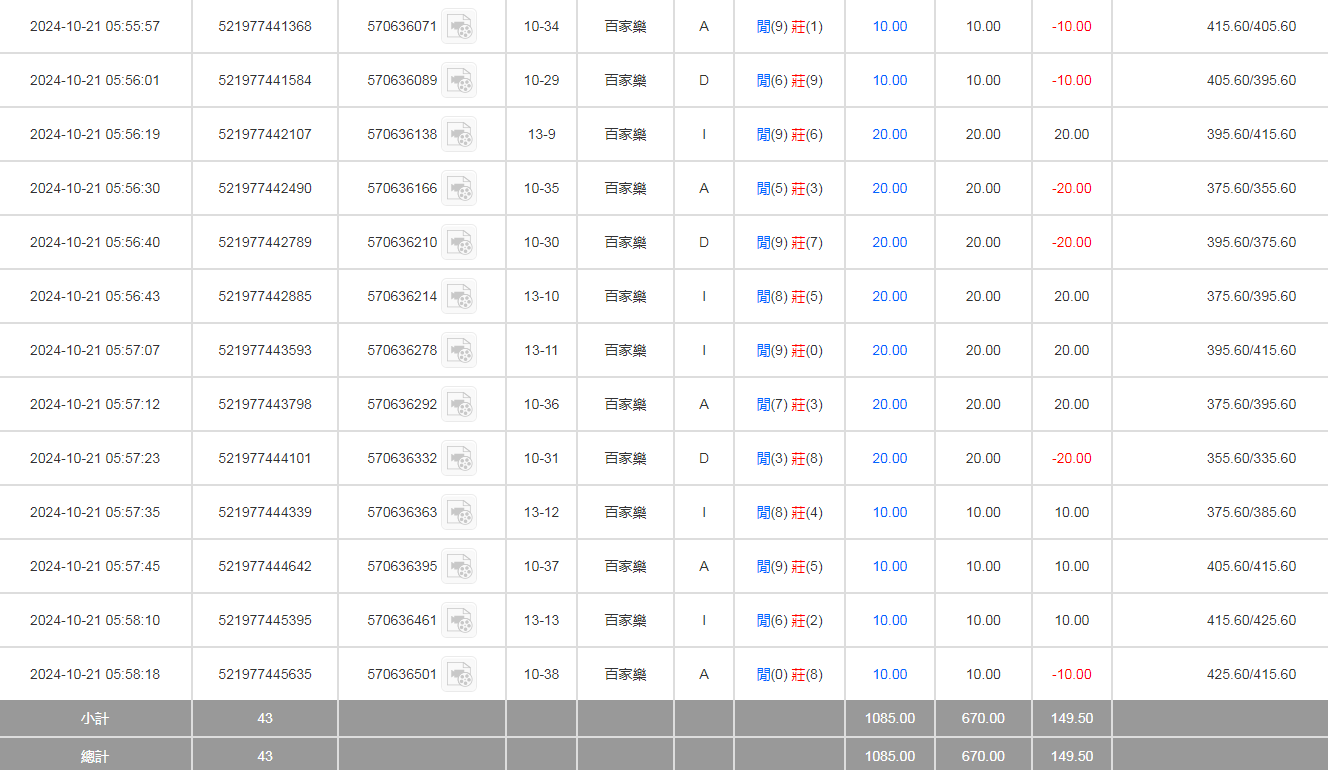Play the replay for game 570636501
Image resolution: width=1328 pixels, height=770 pixels.
pos(459,674)
